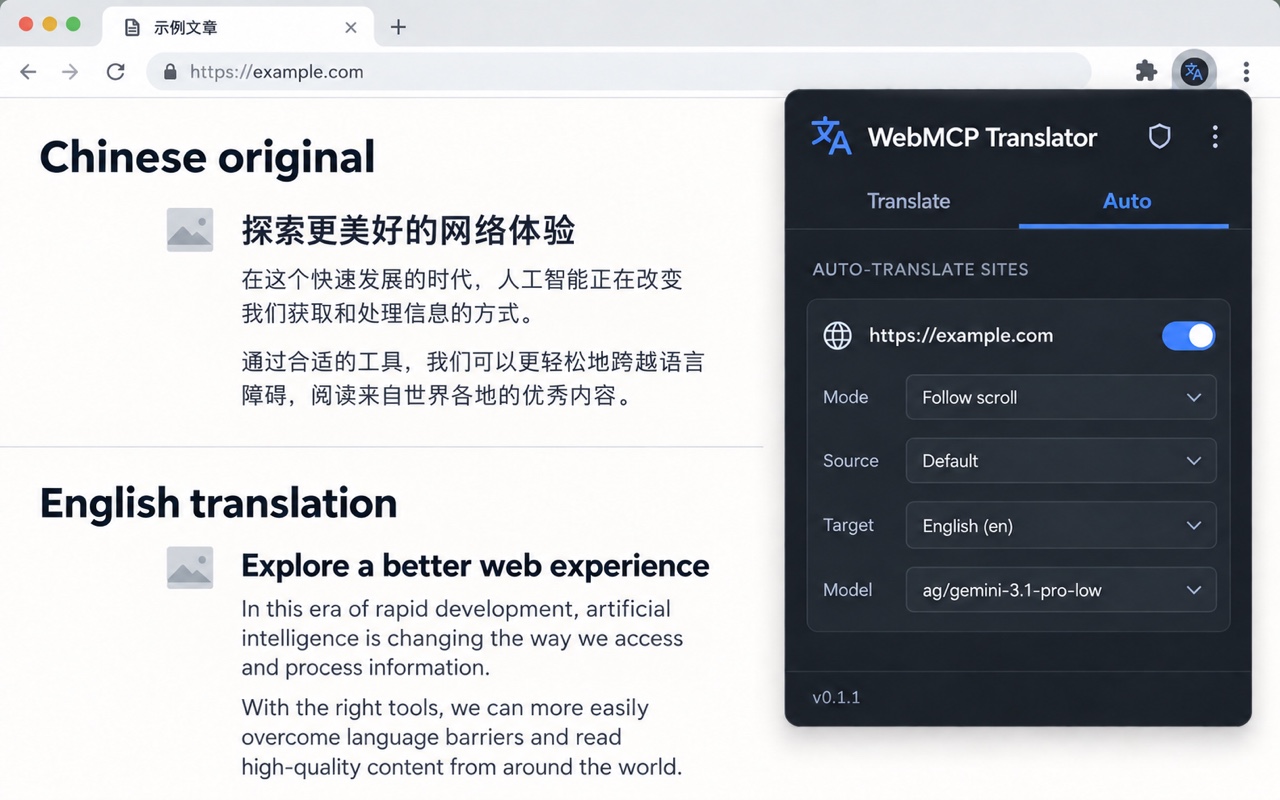This screenshot has height=800, width=1280.
Task: Click the Mode label
Action: click(845, 397)
